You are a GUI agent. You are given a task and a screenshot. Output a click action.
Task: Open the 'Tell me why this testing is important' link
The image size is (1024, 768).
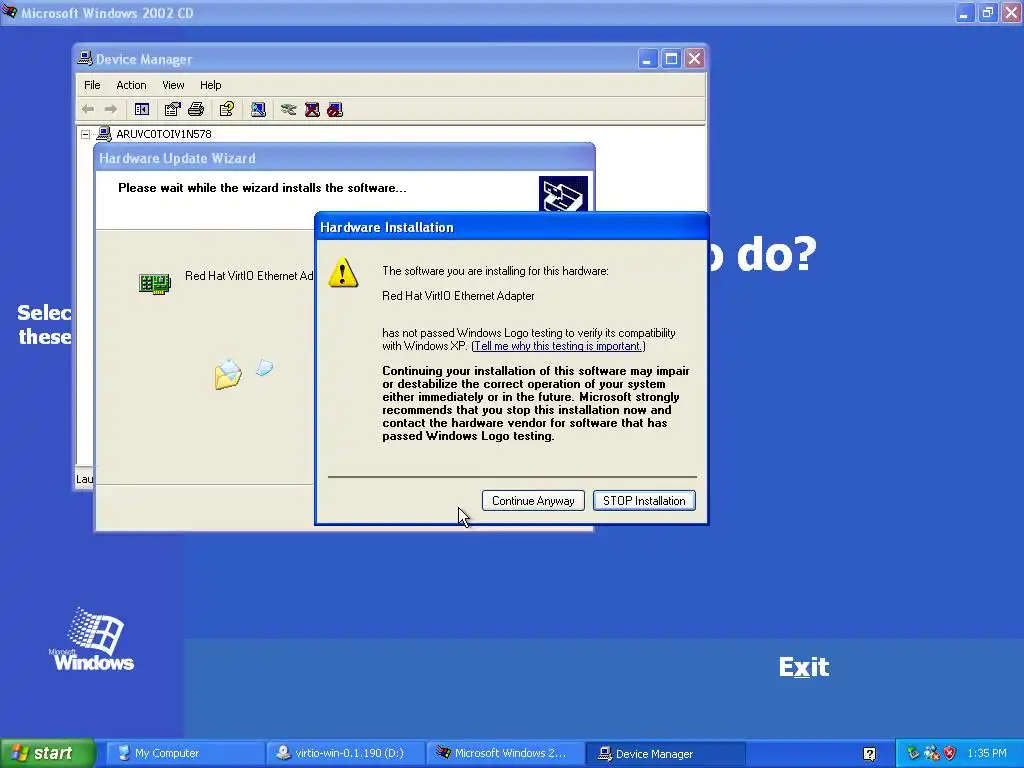[x=558, y=346]
